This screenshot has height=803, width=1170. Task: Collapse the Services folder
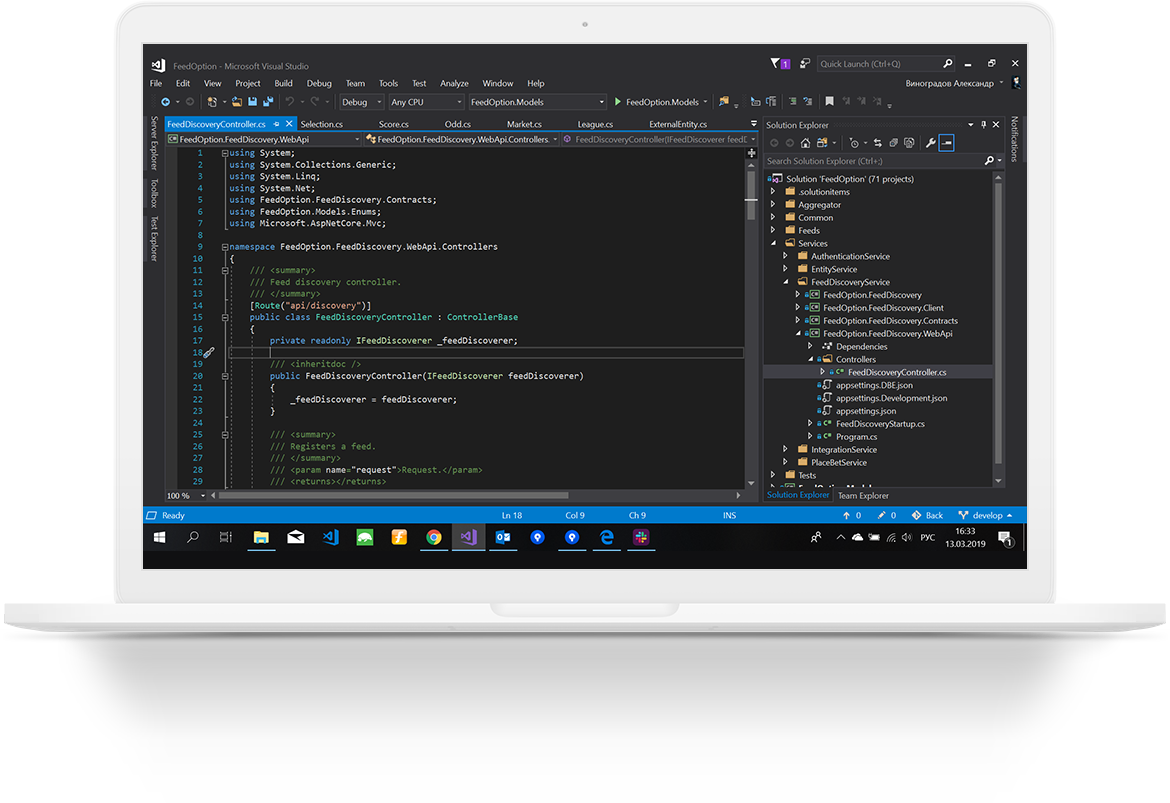[x=773, y=243]
